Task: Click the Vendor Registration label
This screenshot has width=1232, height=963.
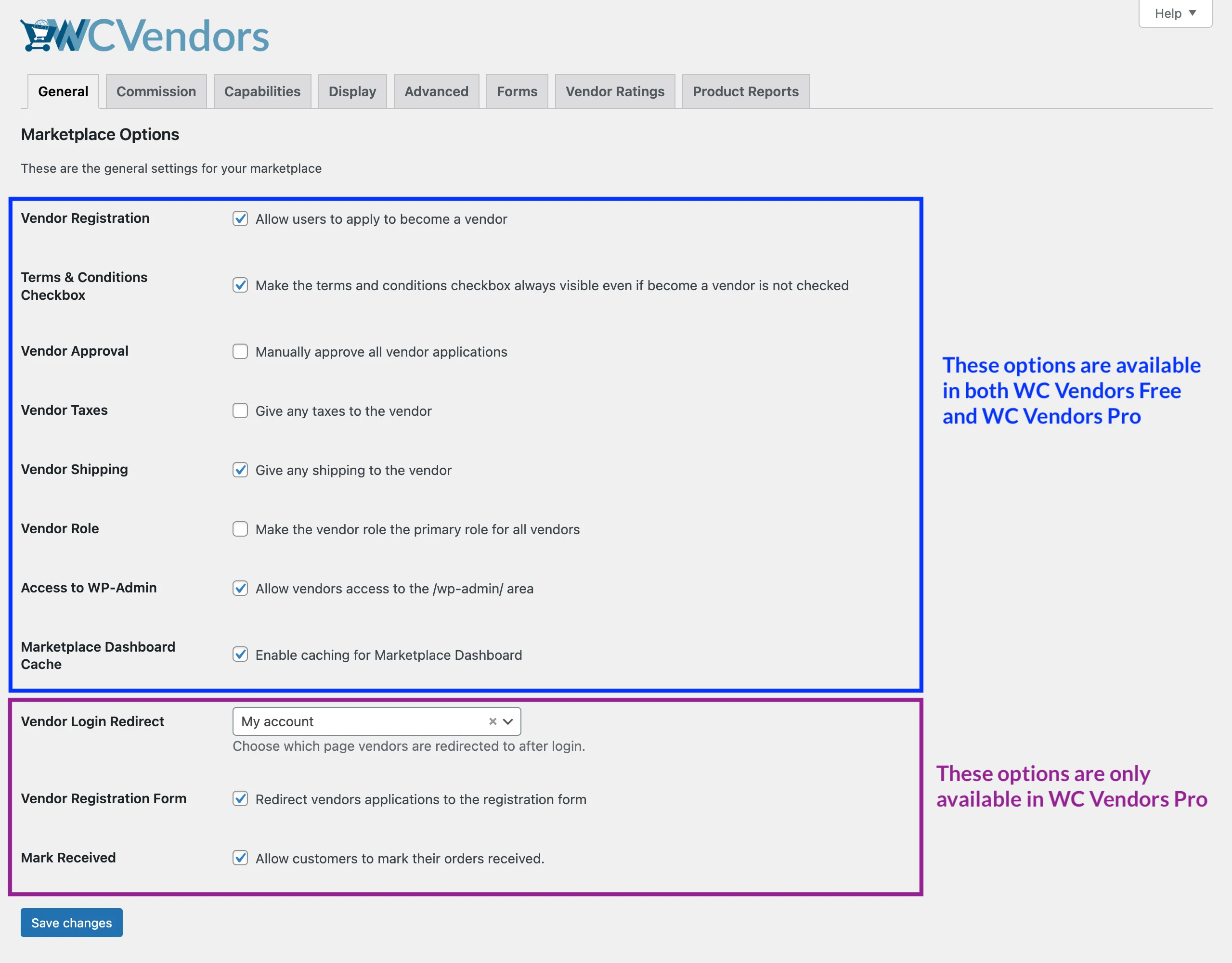Action: coord(85,219)
